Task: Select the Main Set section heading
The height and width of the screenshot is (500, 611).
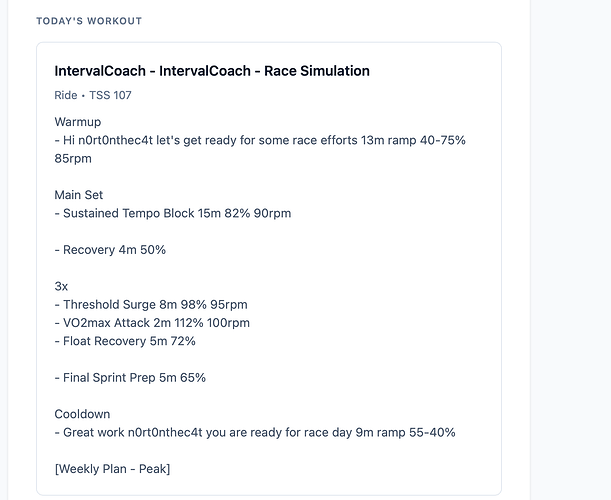Action: pyautogui.click(x=79, y=195)
